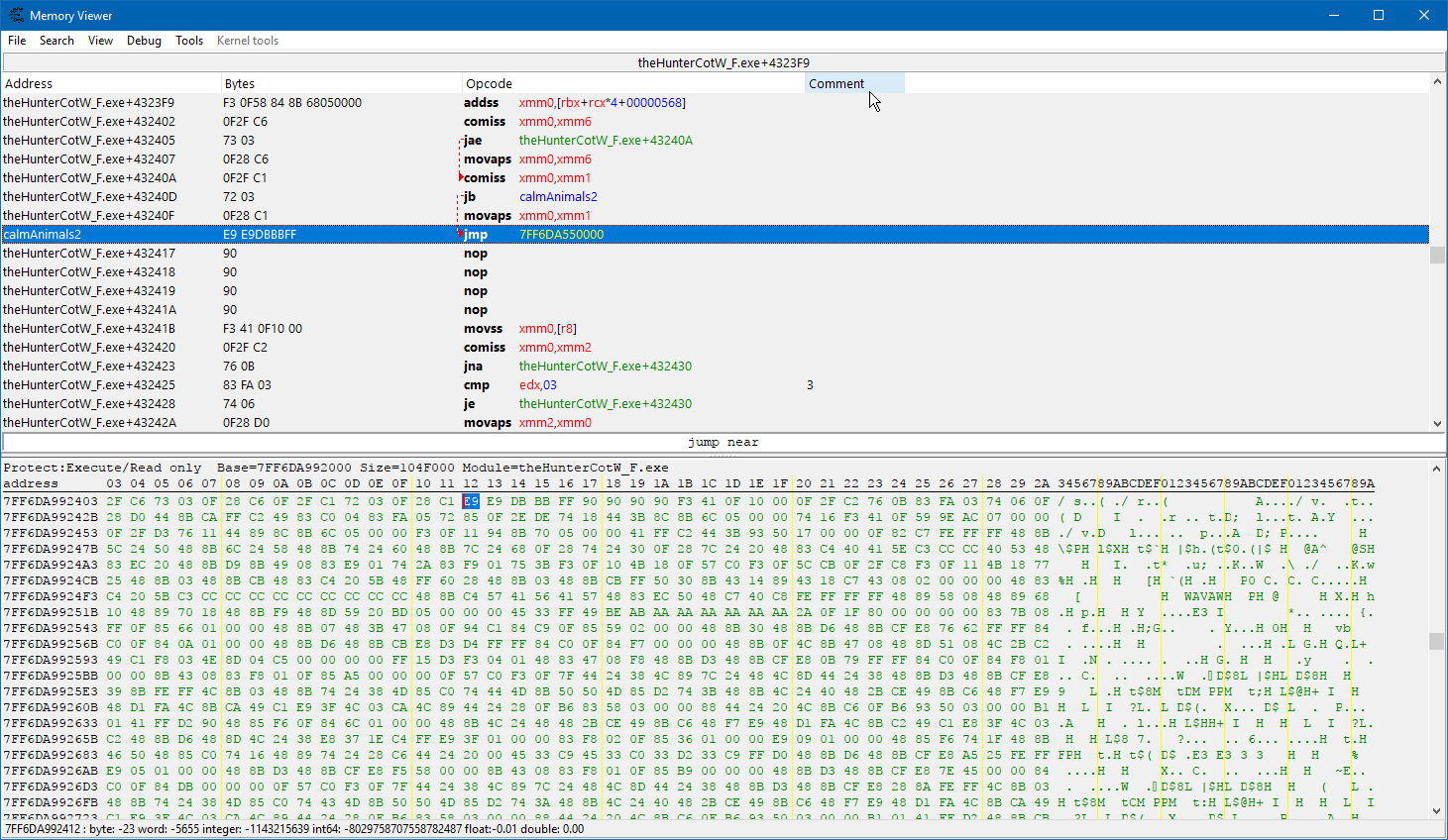This screenshot has height=840, width=1448.
Task: Click the Protect:Execute/Read only header line
Action: click(x=336, y=468)
